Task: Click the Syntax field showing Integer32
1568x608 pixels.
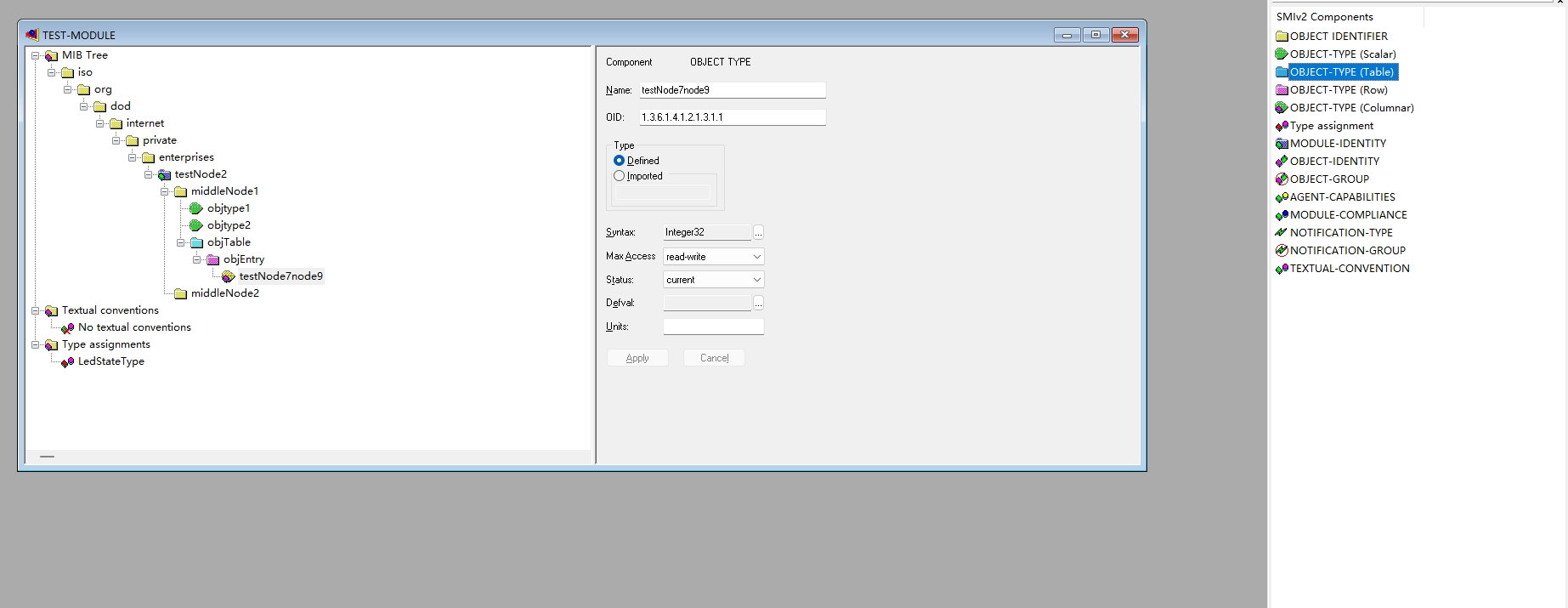Action: coord(707,232)
